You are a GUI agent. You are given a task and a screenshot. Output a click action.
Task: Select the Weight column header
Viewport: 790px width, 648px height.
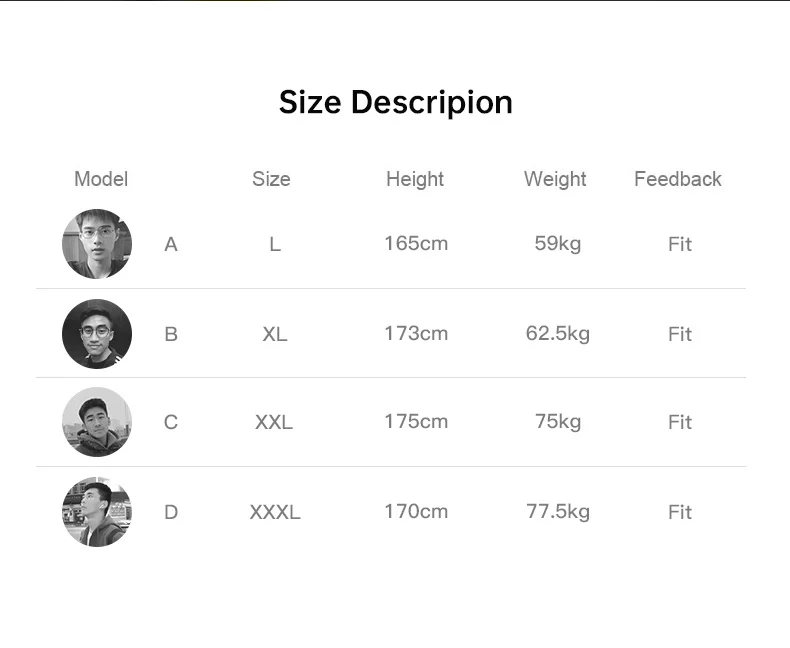(x=555, y=179)
